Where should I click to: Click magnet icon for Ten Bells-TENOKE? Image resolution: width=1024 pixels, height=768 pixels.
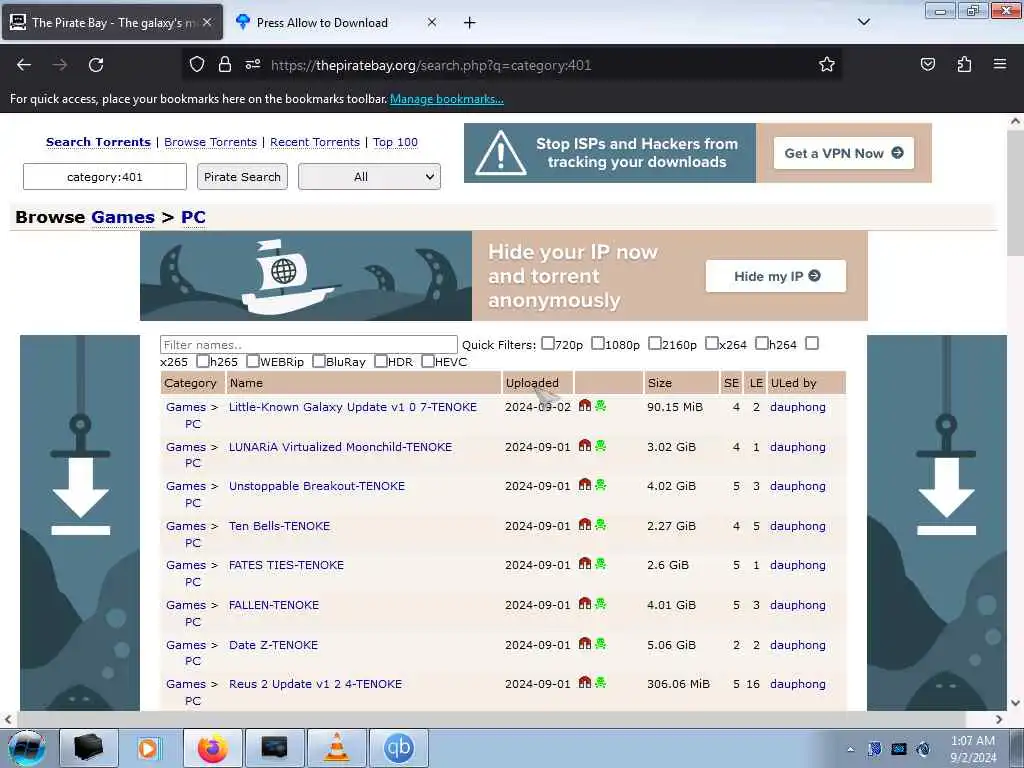pyautogui.click(x=584, y=524)
